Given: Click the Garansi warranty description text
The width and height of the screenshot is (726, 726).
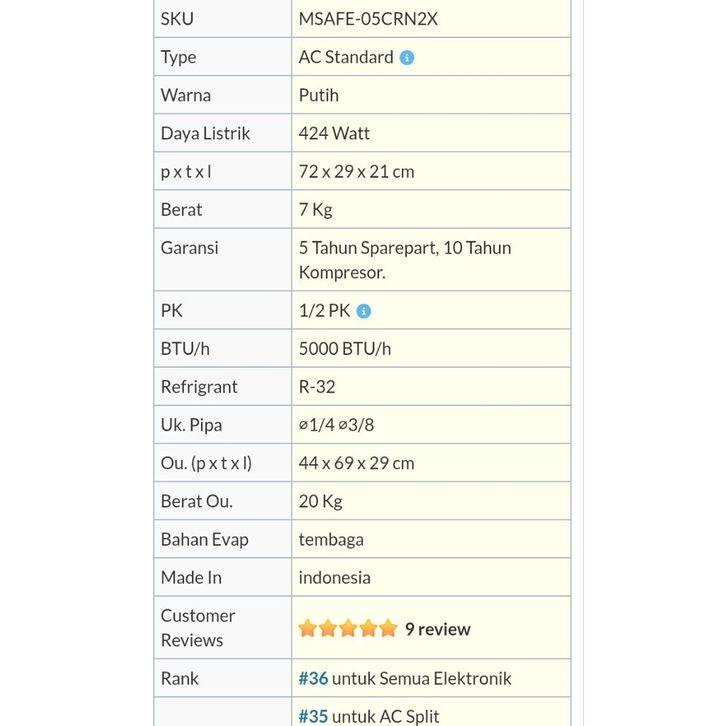Looking at the screenshot, I should coord(404,259).
